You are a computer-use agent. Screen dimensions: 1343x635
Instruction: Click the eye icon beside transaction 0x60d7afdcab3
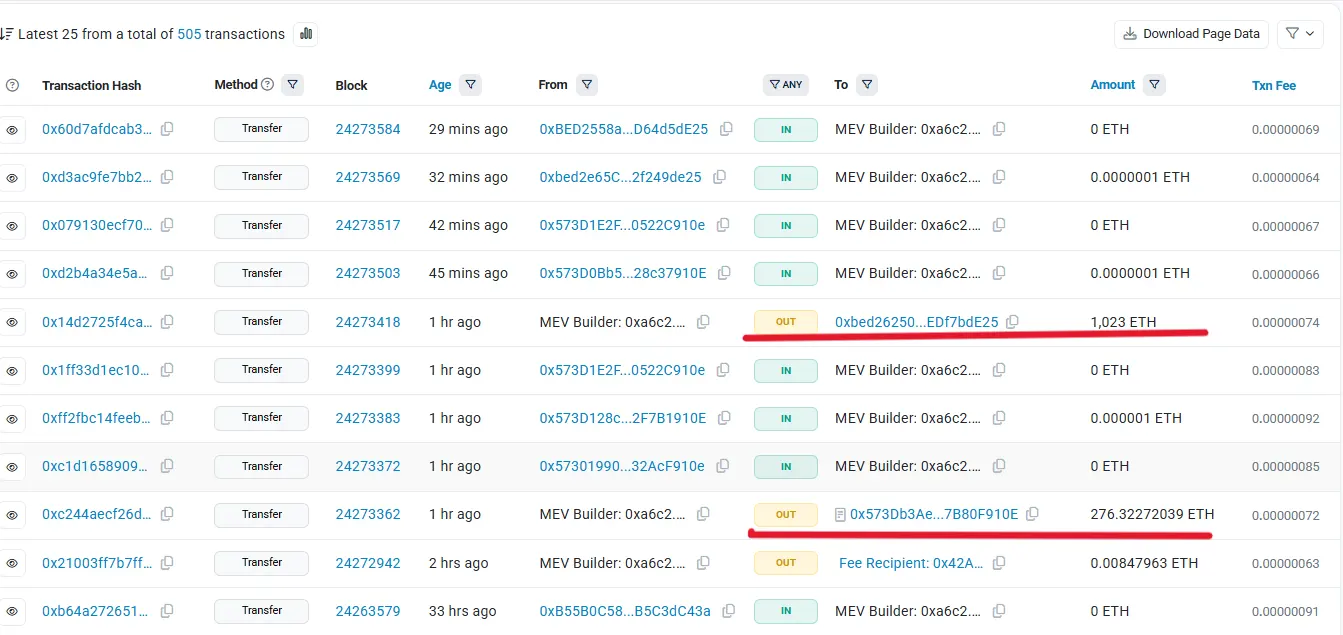[13, 129]
